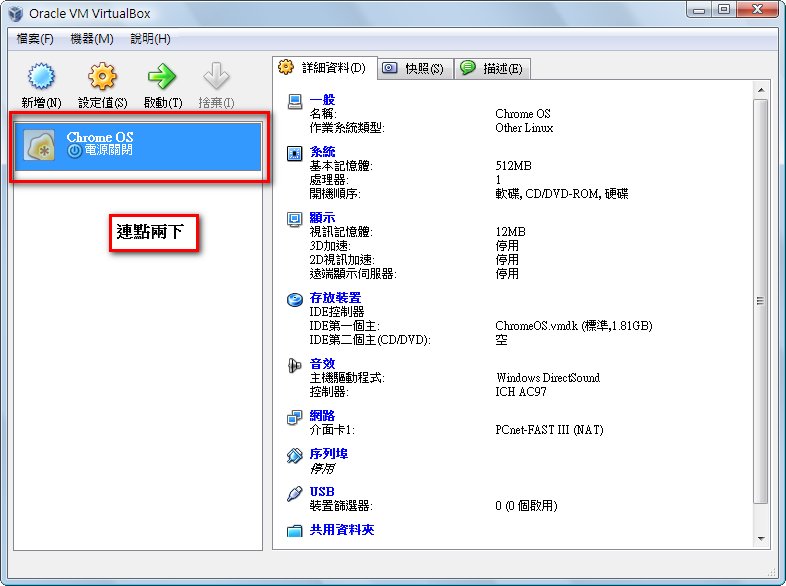This screenshot has width=786, height=586.
Task: Click the VirtualBox cube title bar icon
Action: [16, 14]
